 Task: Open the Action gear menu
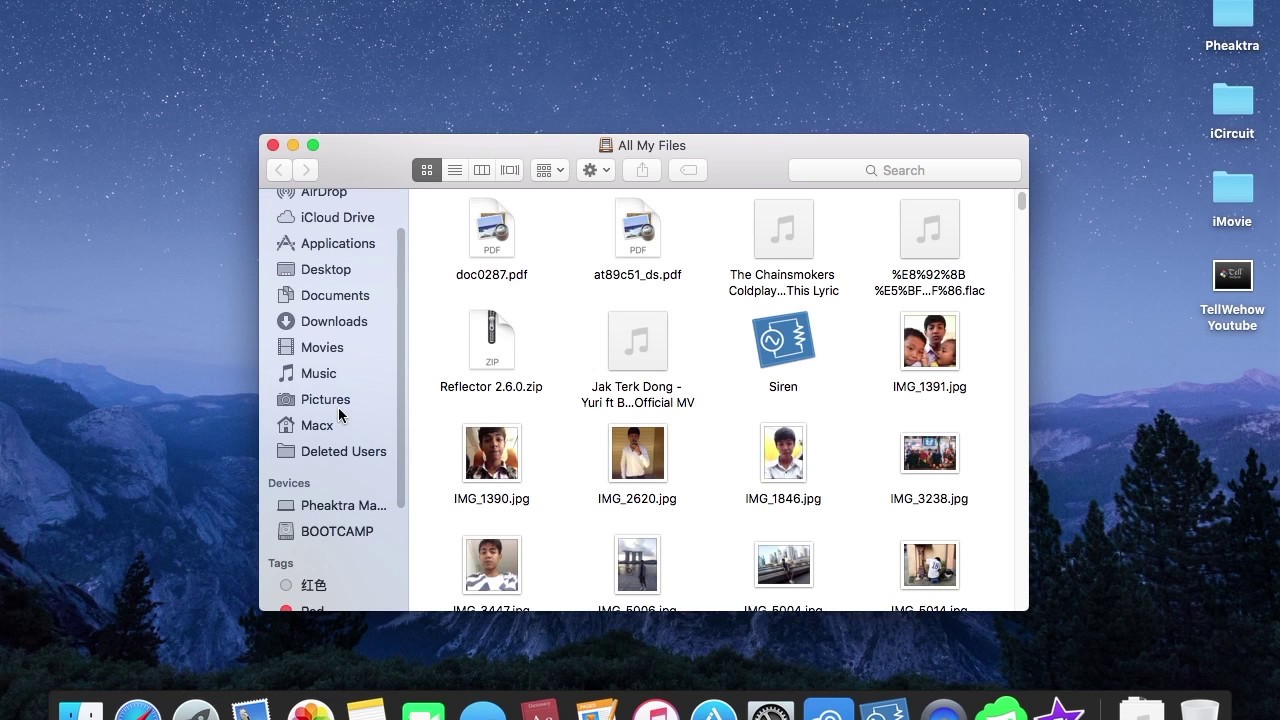point(596,170)
